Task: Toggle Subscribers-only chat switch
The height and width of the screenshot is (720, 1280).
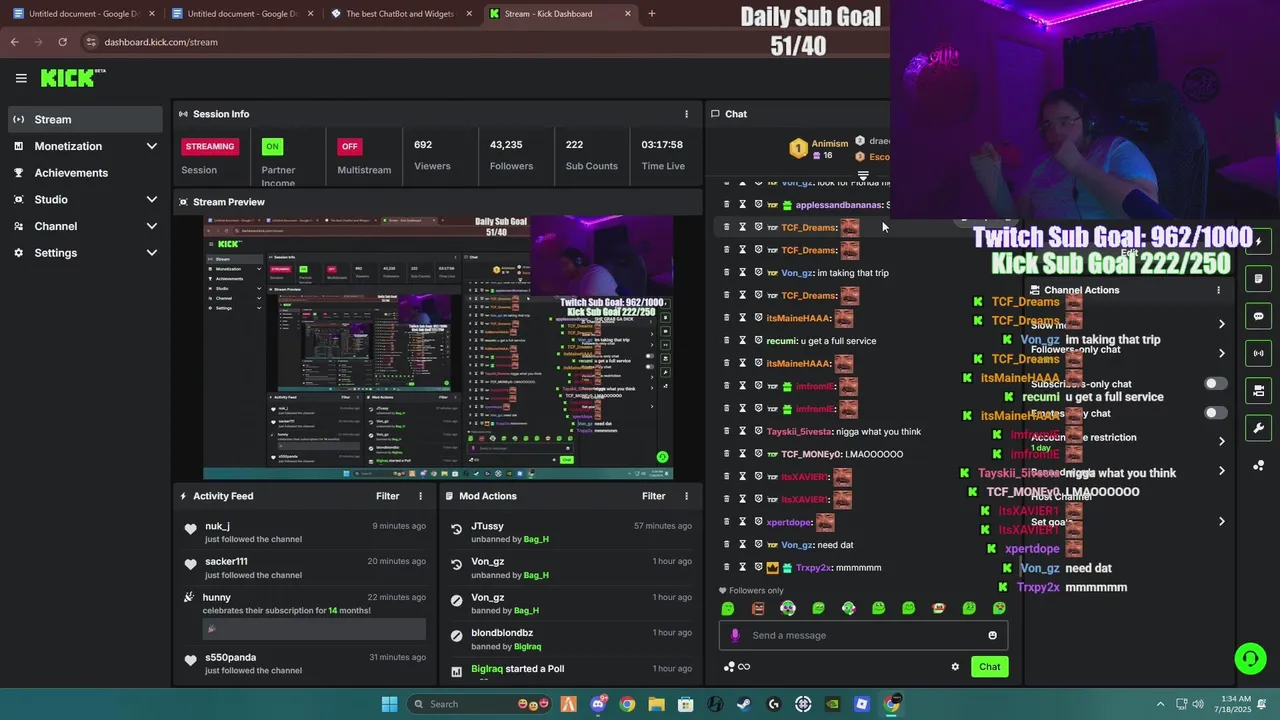Action: pyautogui.click(x=1215, y=383)
